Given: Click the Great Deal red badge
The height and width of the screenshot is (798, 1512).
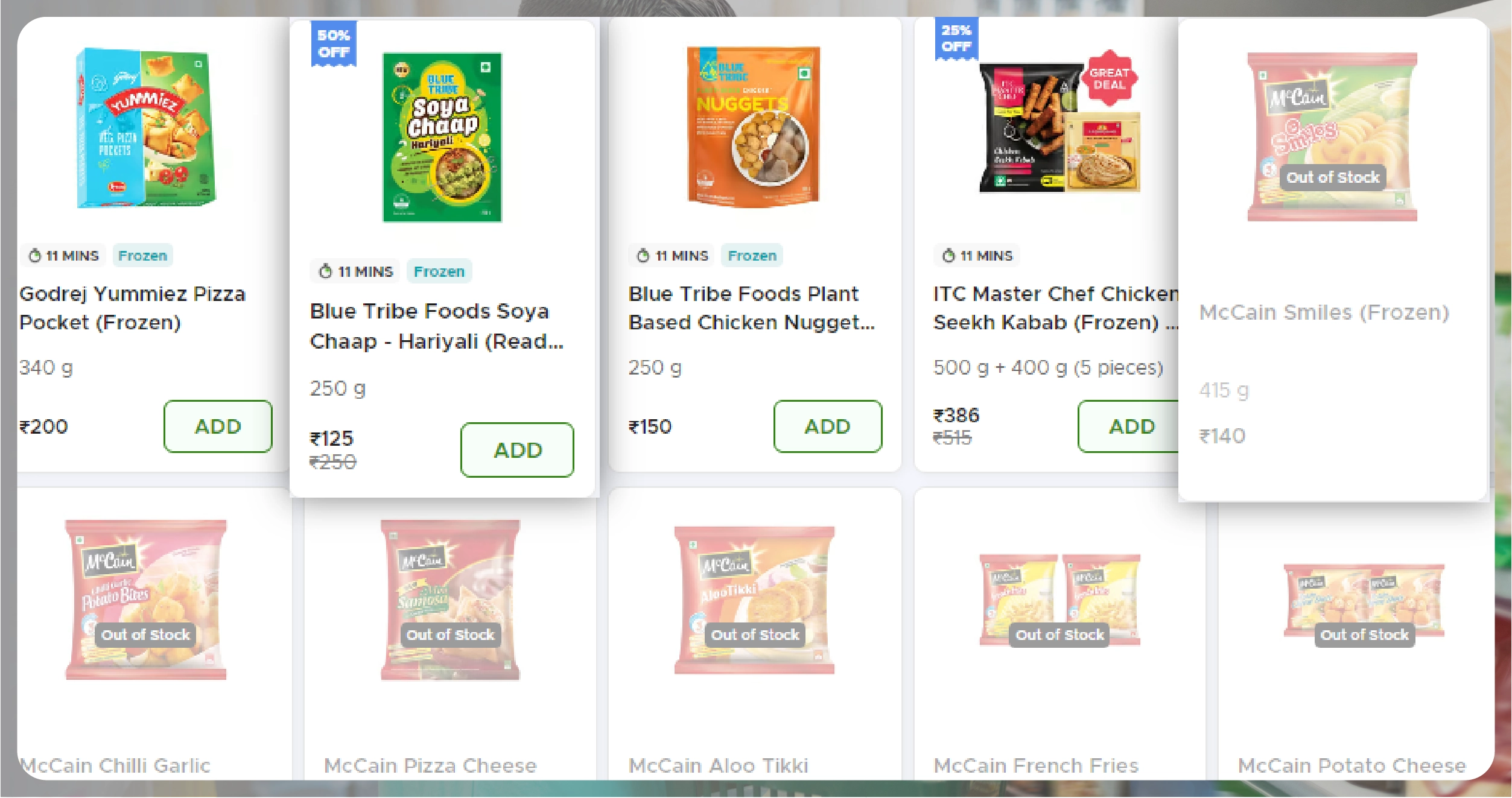Looking at the screenshot, I should [1109, 78].
